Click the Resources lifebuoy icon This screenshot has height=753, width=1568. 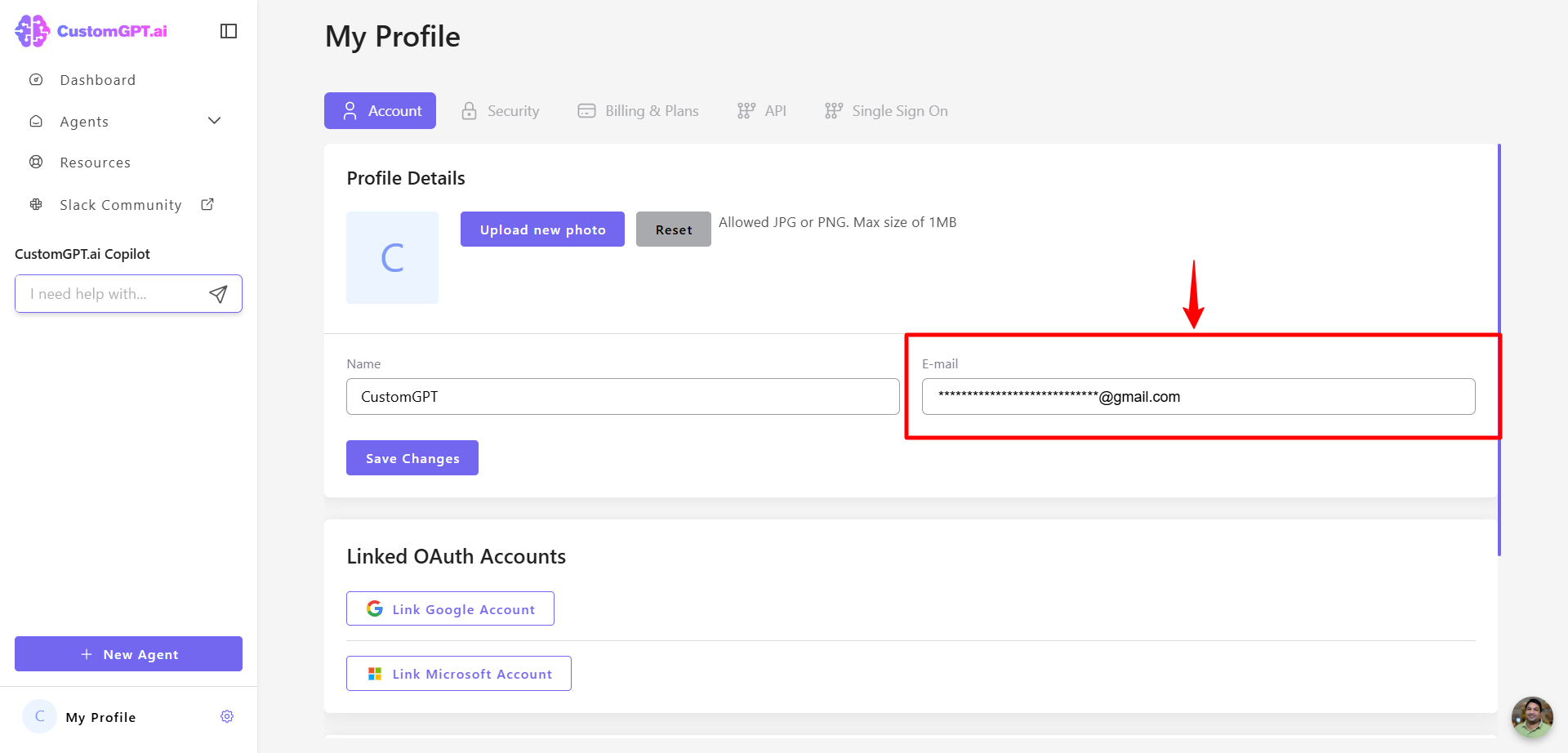(x=36, y=162)
